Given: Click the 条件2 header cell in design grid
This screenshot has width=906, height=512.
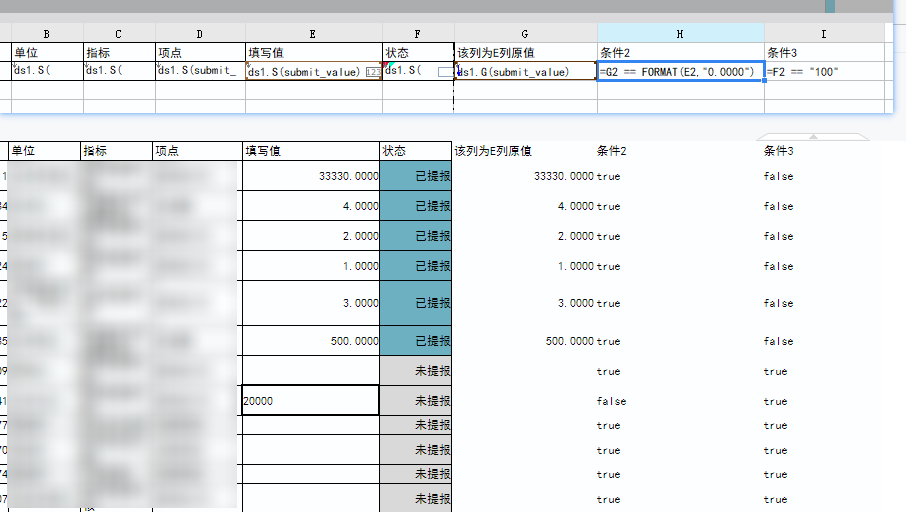Looking at the screenshot, I should point(680,52).
